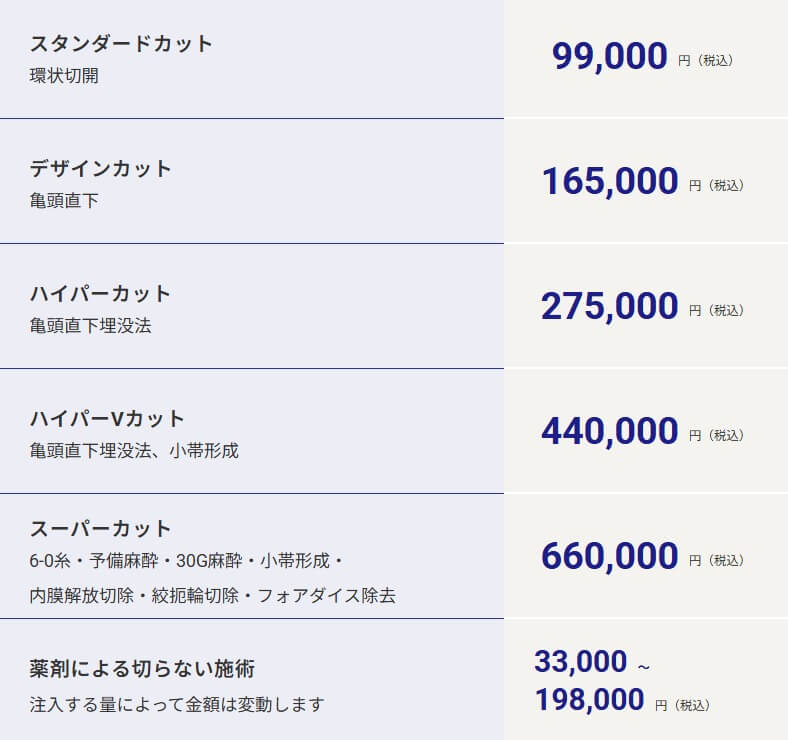Click the 内膜解放切除・絞扼輪切除 description line
788x740 pixels.
point(212,596)
